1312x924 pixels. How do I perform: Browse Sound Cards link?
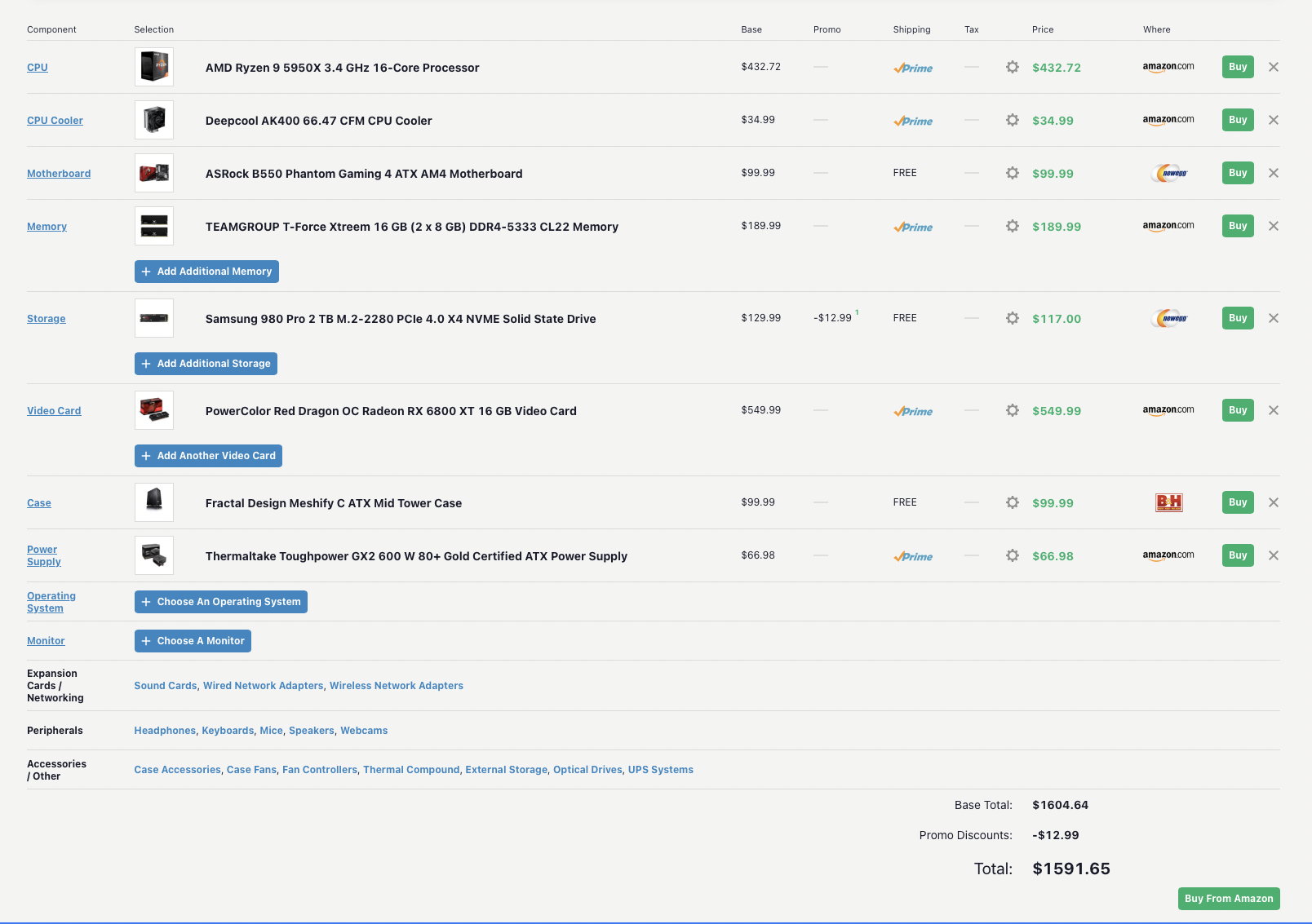pyautogui.click(x=166, y=686)
